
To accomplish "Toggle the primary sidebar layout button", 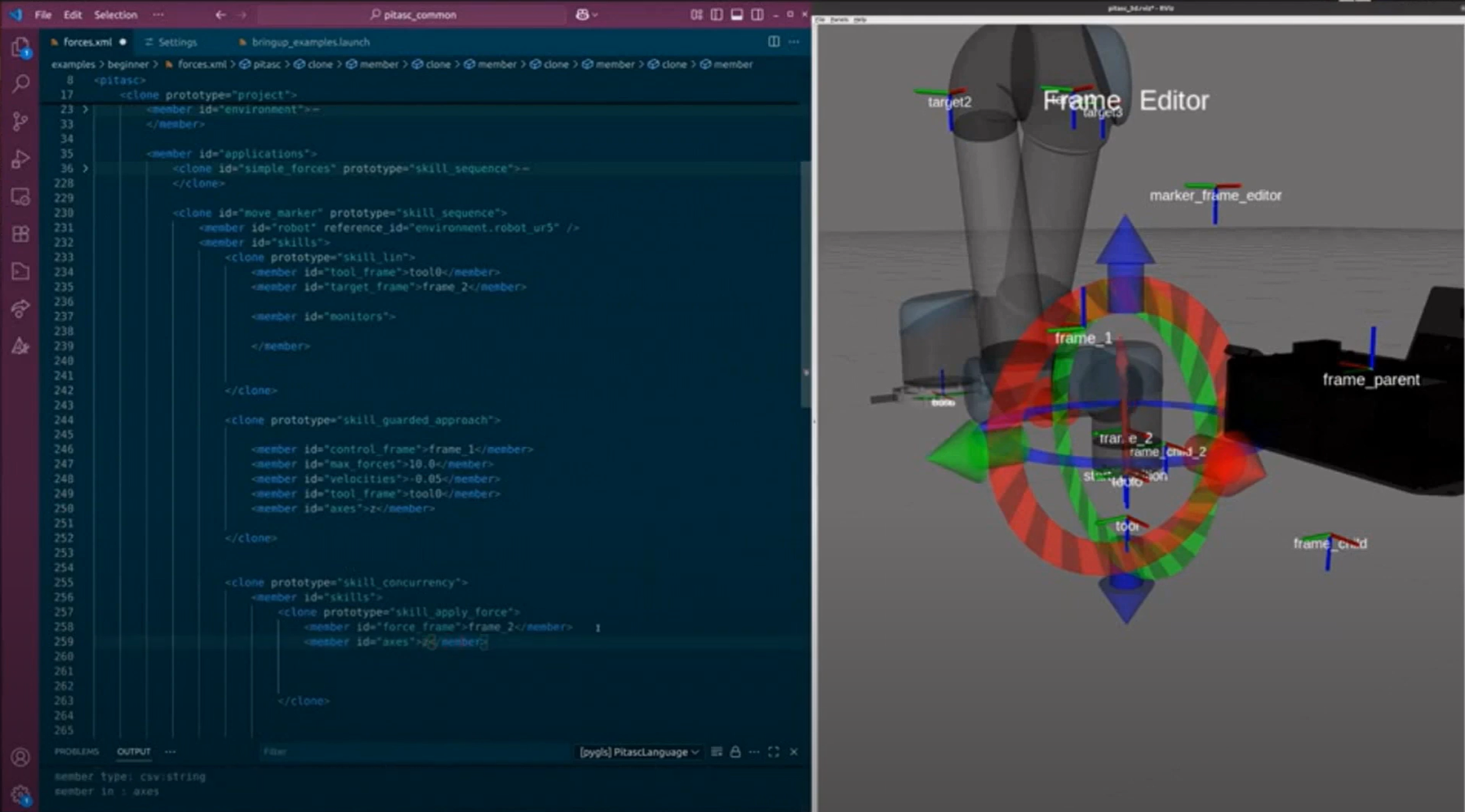I will [716, 15].
